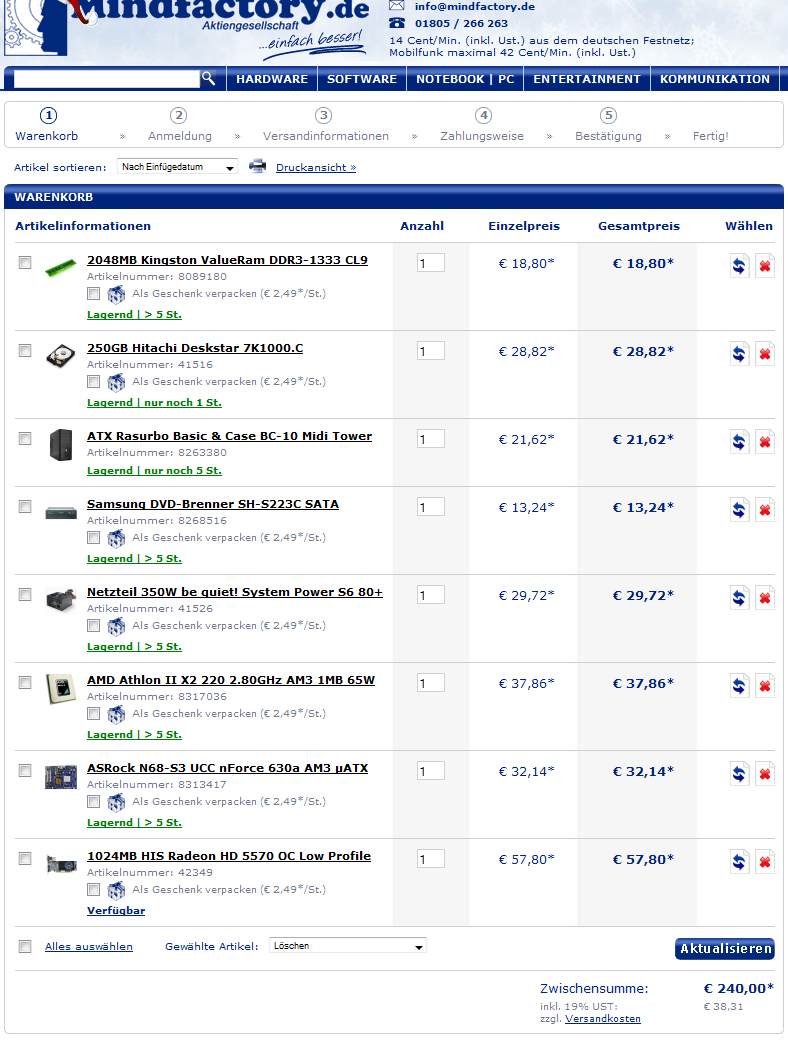Screen dimensions: 788x1040
Task: Open the NOTEBOOK | PC menu
Action: point(465,79)
